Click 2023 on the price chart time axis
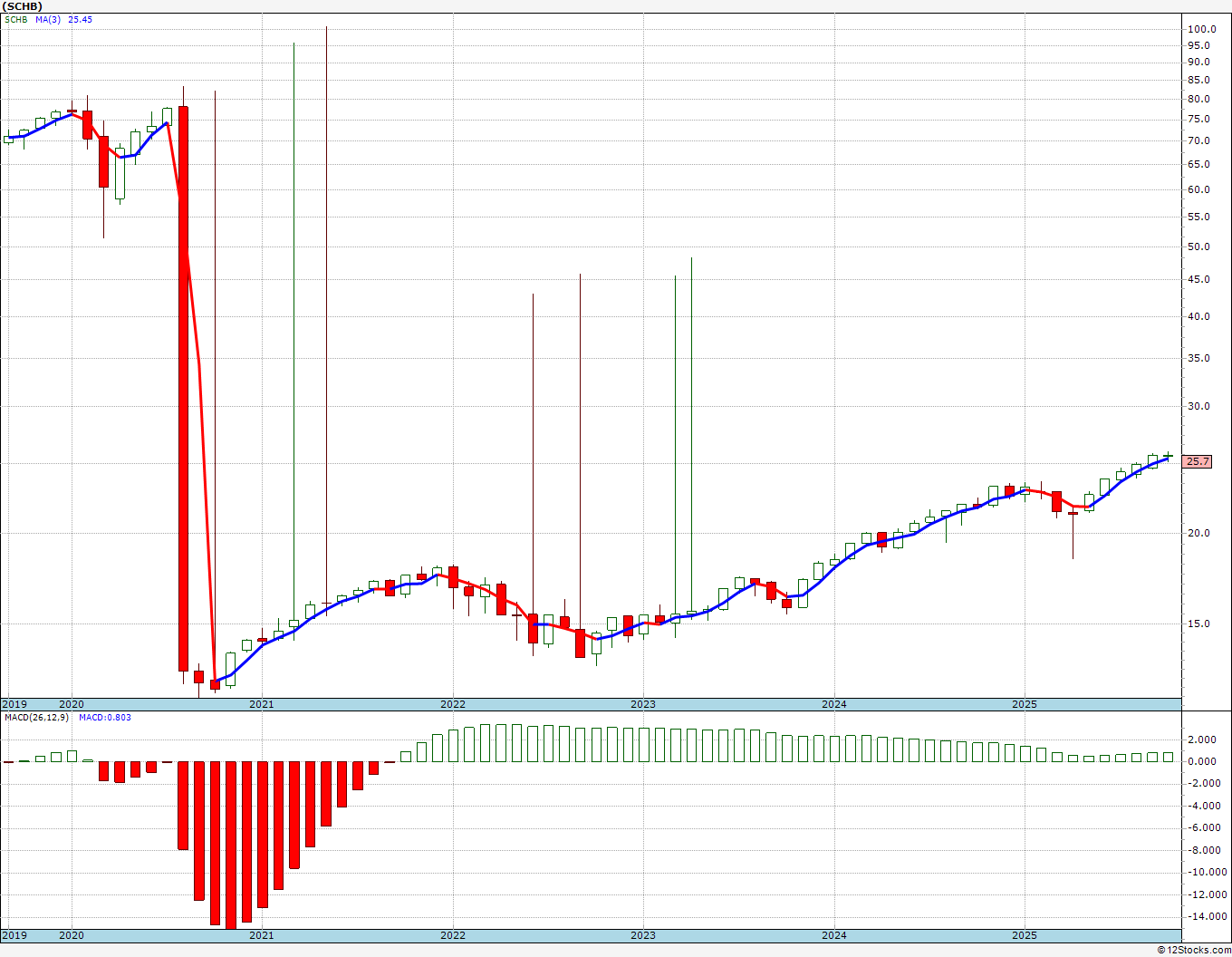The image size is (1232, 957). tap(642, 704)
